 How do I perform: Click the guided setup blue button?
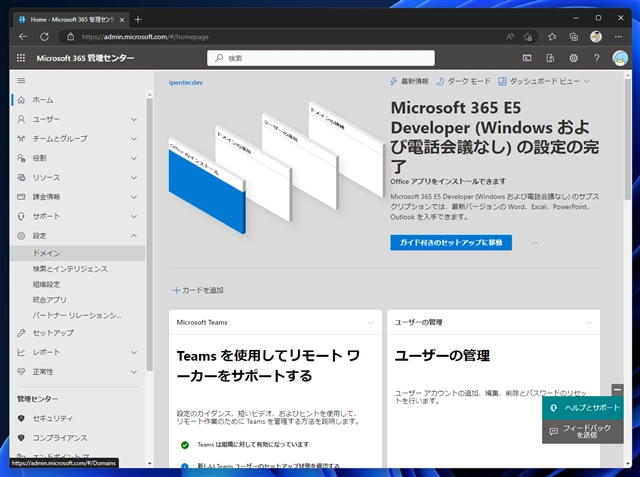pos(451,242)
